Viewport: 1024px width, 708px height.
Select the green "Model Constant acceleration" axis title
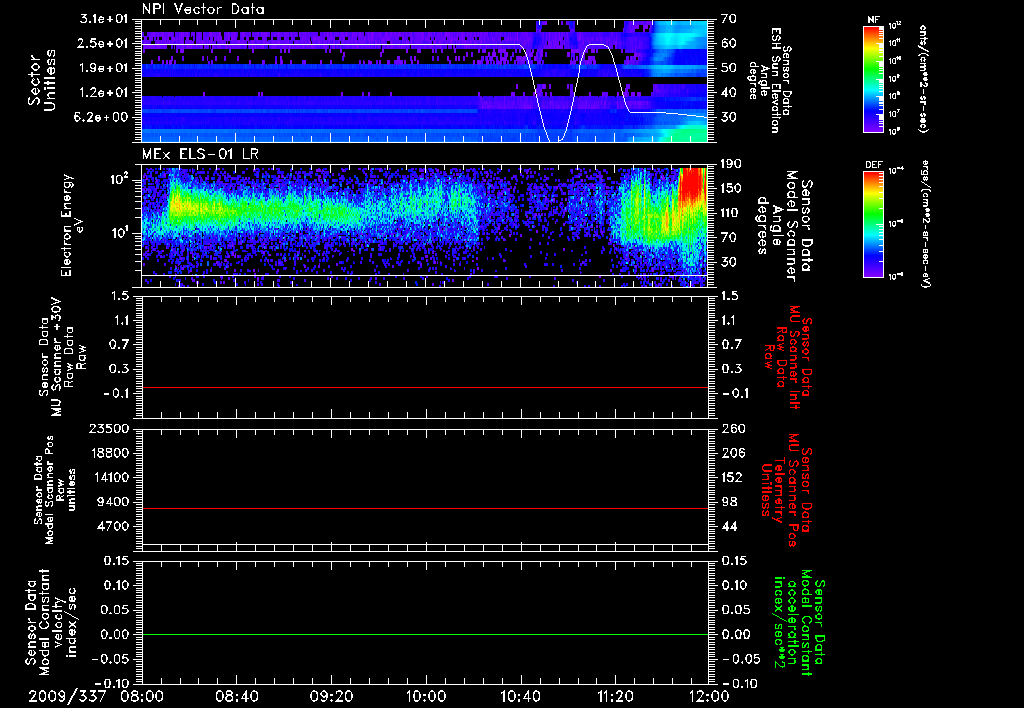797,620
